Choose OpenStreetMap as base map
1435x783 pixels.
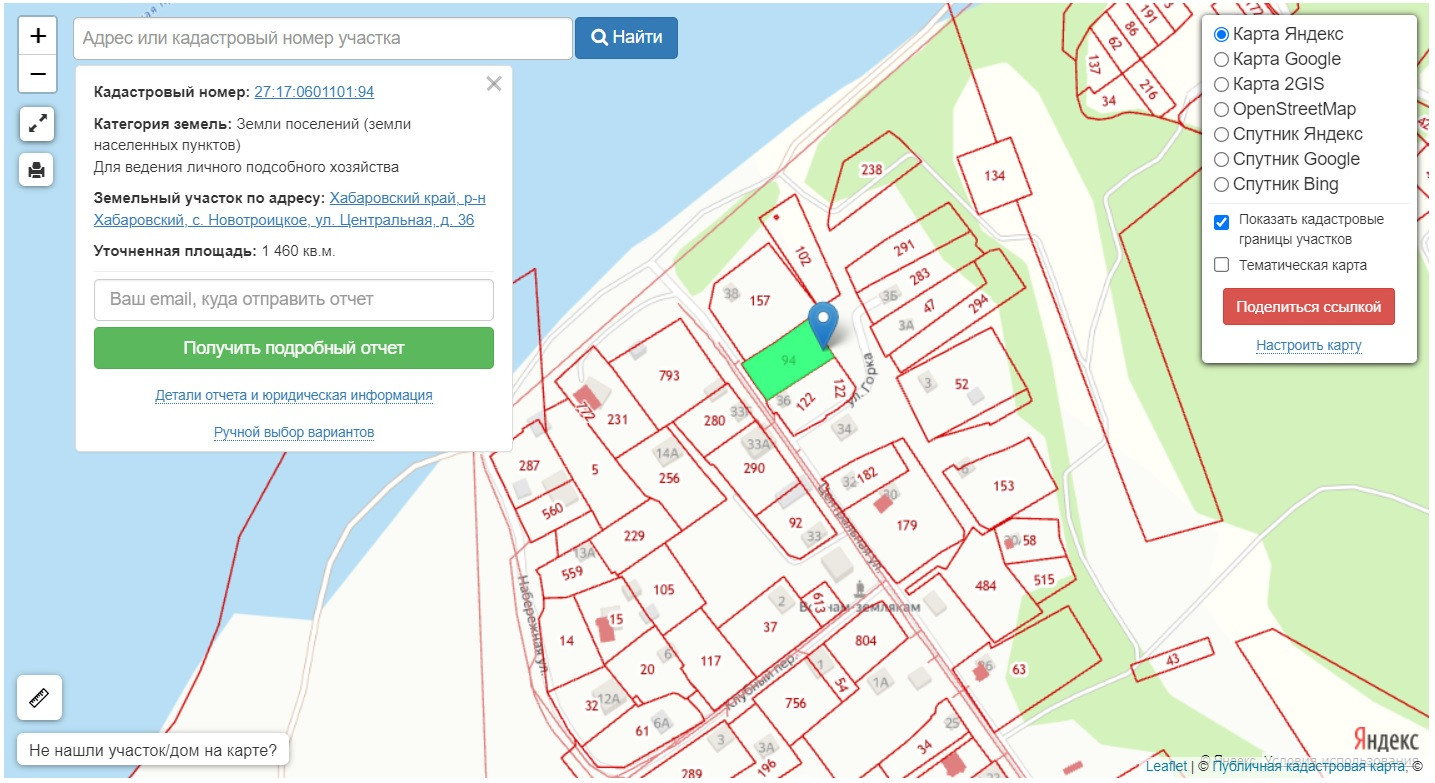click(1221, 109)
